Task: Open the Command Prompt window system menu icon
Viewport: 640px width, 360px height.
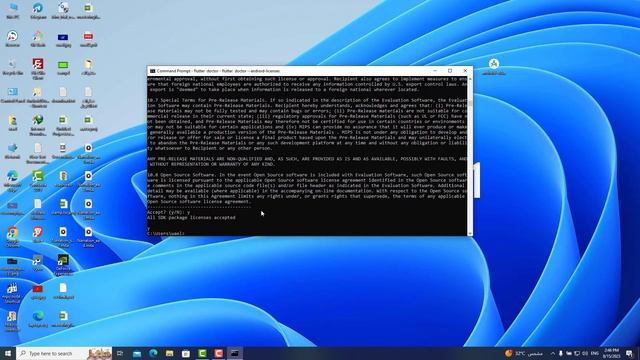Action: 152,71
